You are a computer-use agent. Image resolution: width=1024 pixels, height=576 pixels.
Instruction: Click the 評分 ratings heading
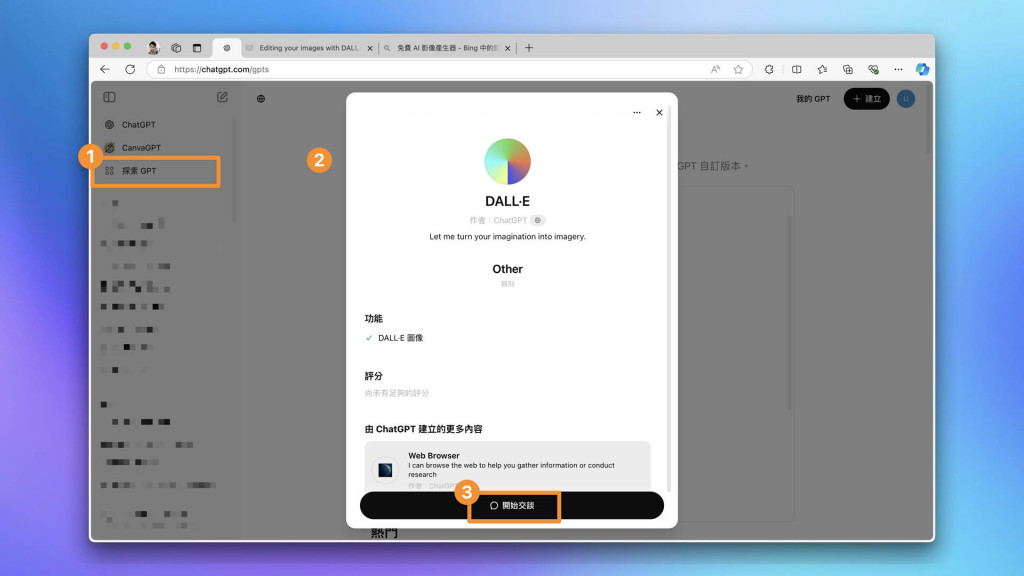(374, 376)
